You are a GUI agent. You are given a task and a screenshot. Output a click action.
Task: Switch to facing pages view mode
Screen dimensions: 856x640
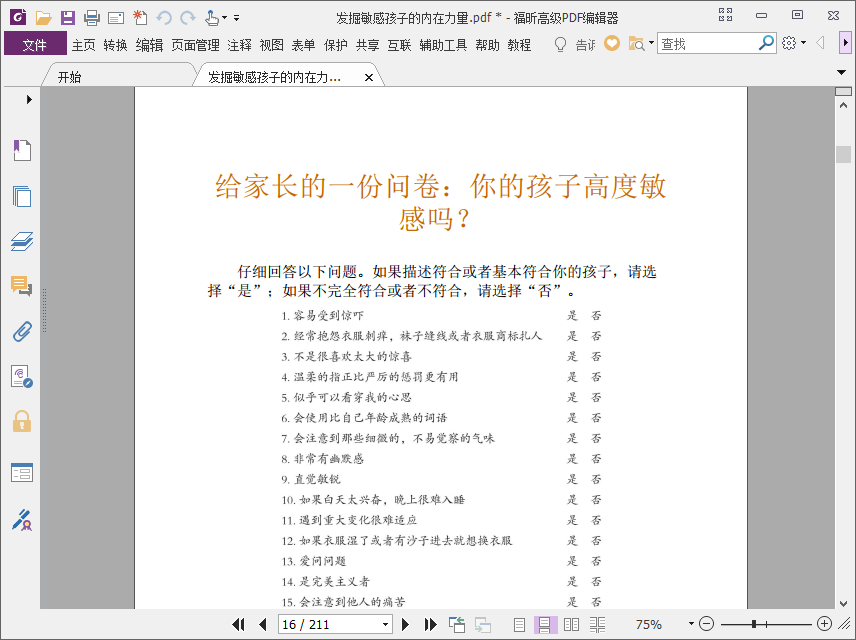[571, 624]
